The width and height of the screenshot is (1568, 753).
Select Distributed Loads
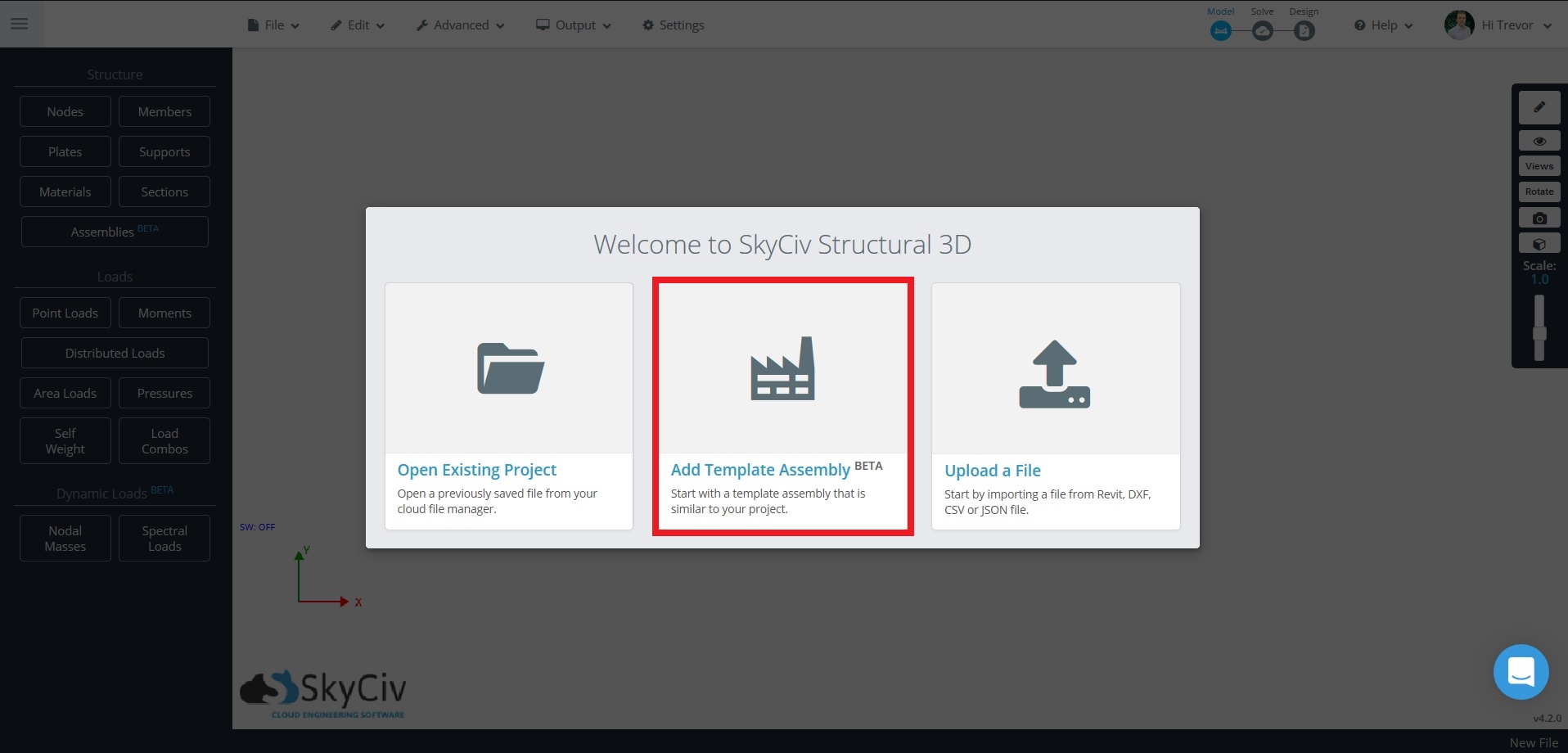tap(115, 353)
